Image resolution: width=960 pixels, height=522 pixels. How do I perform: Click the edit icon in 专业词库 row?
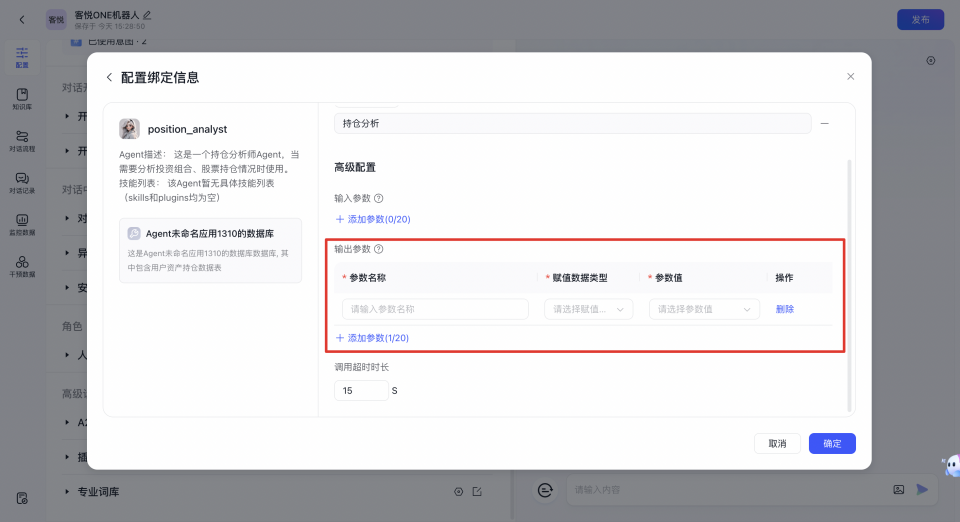(477, 491)
